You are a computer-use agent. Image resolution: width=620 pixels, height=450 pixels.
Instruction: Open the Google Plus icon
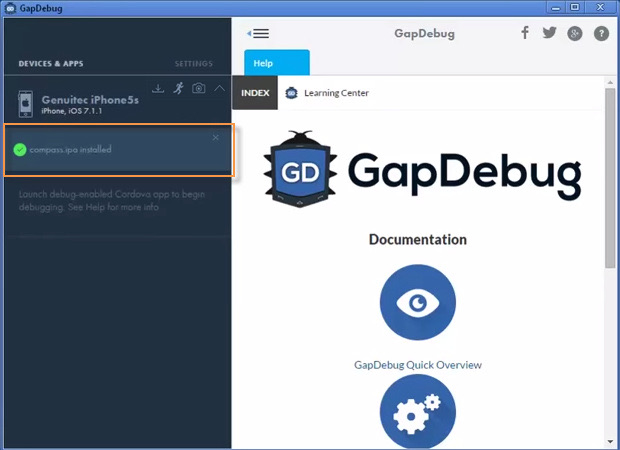coord(575,33)
